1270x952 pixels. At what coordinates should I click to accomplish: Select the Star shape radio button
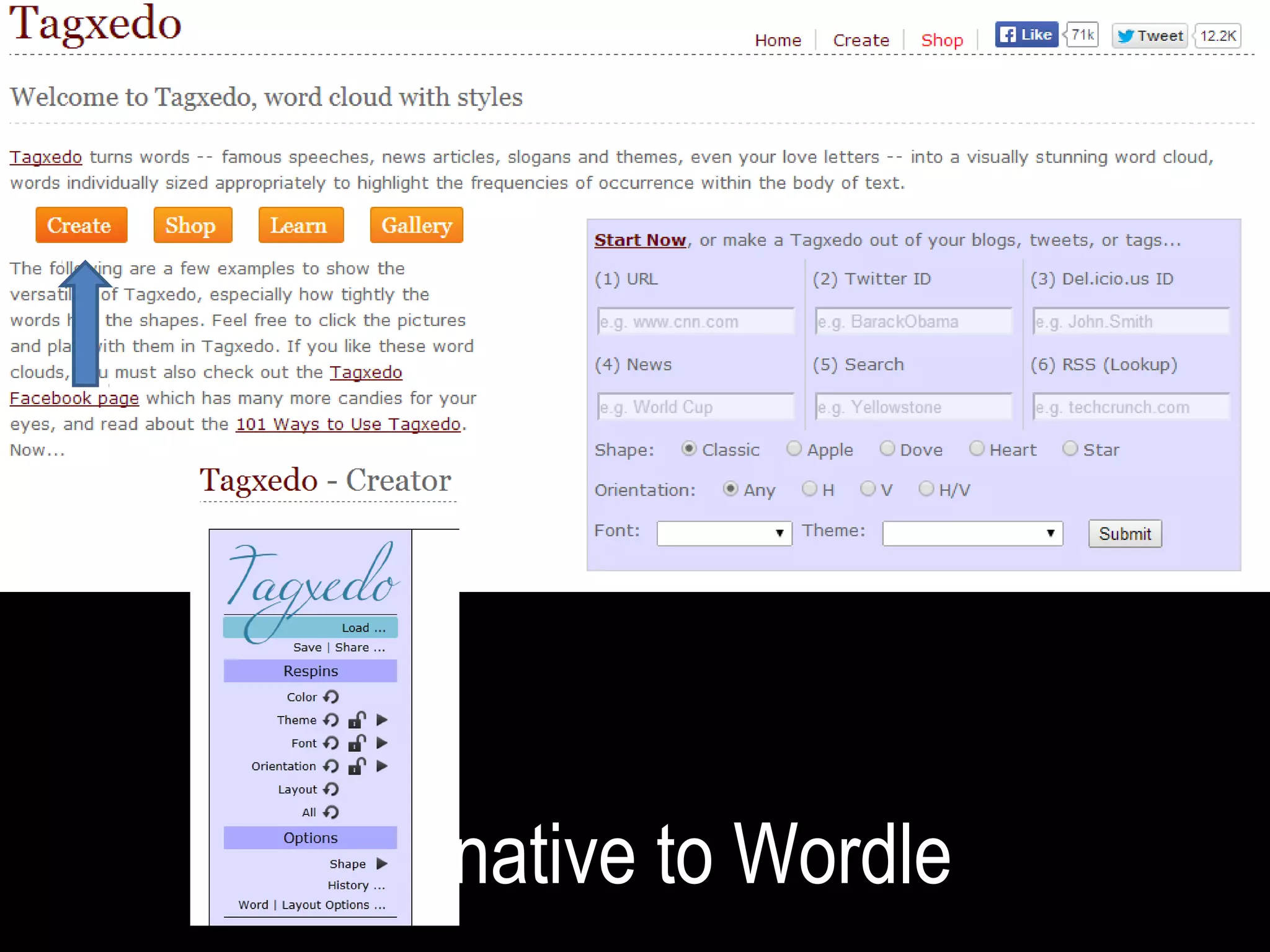[x=1070, y=448]
